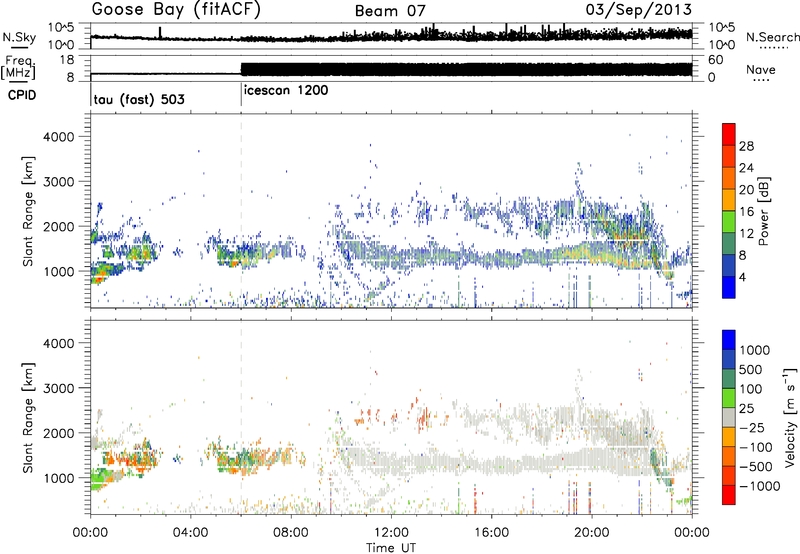This screenshot has height=554, width=800.
Task: Click the noise spike near 03:00 in N.Sky plot
Action: tap(160, 33)
